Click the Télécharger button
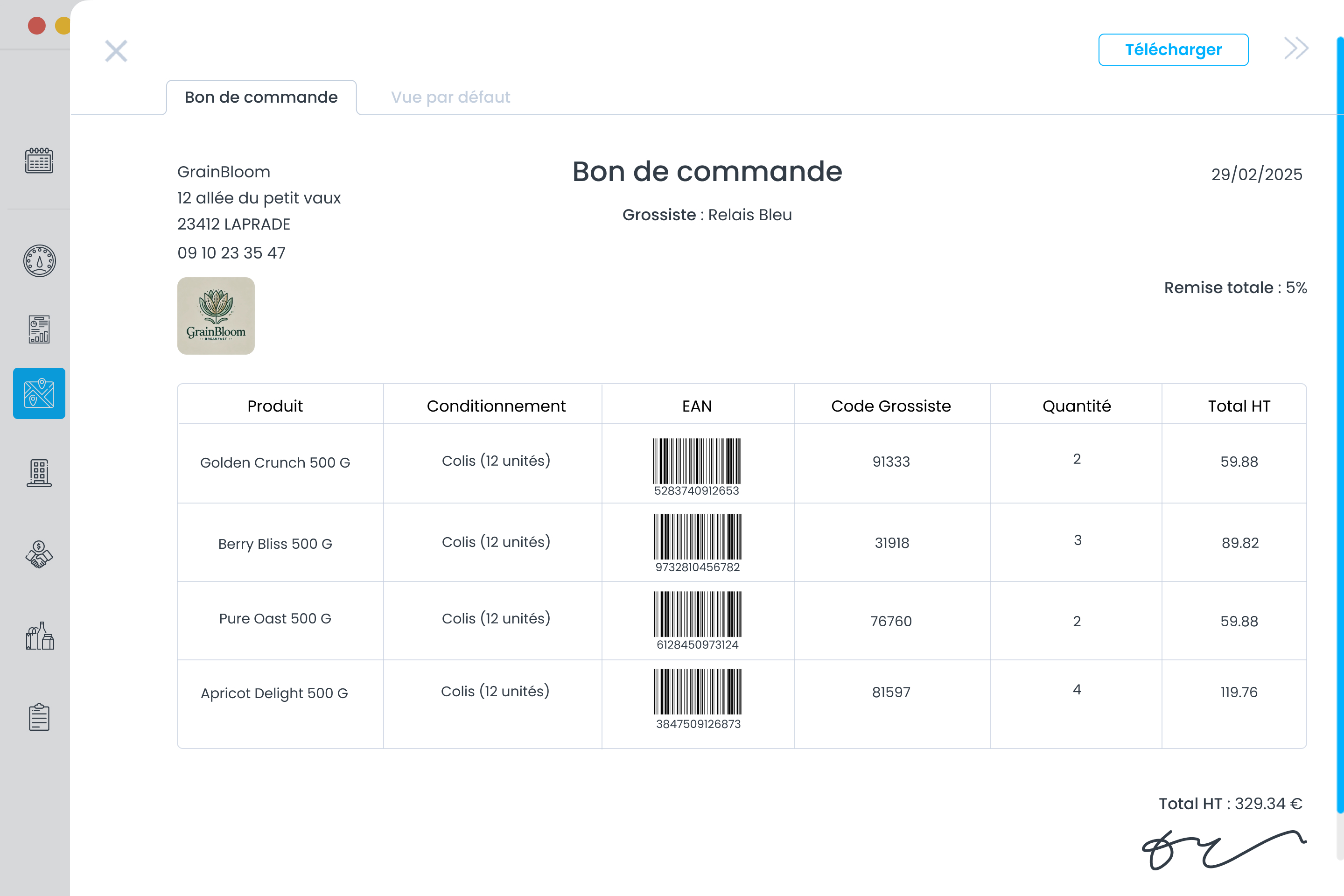 1173,50
